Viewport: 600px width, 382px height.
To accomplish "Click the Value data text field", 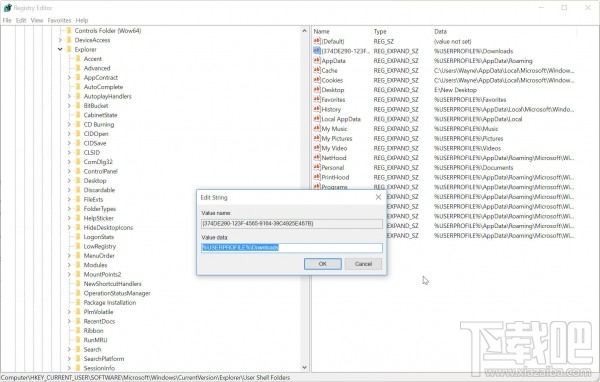I will [292, 248].
